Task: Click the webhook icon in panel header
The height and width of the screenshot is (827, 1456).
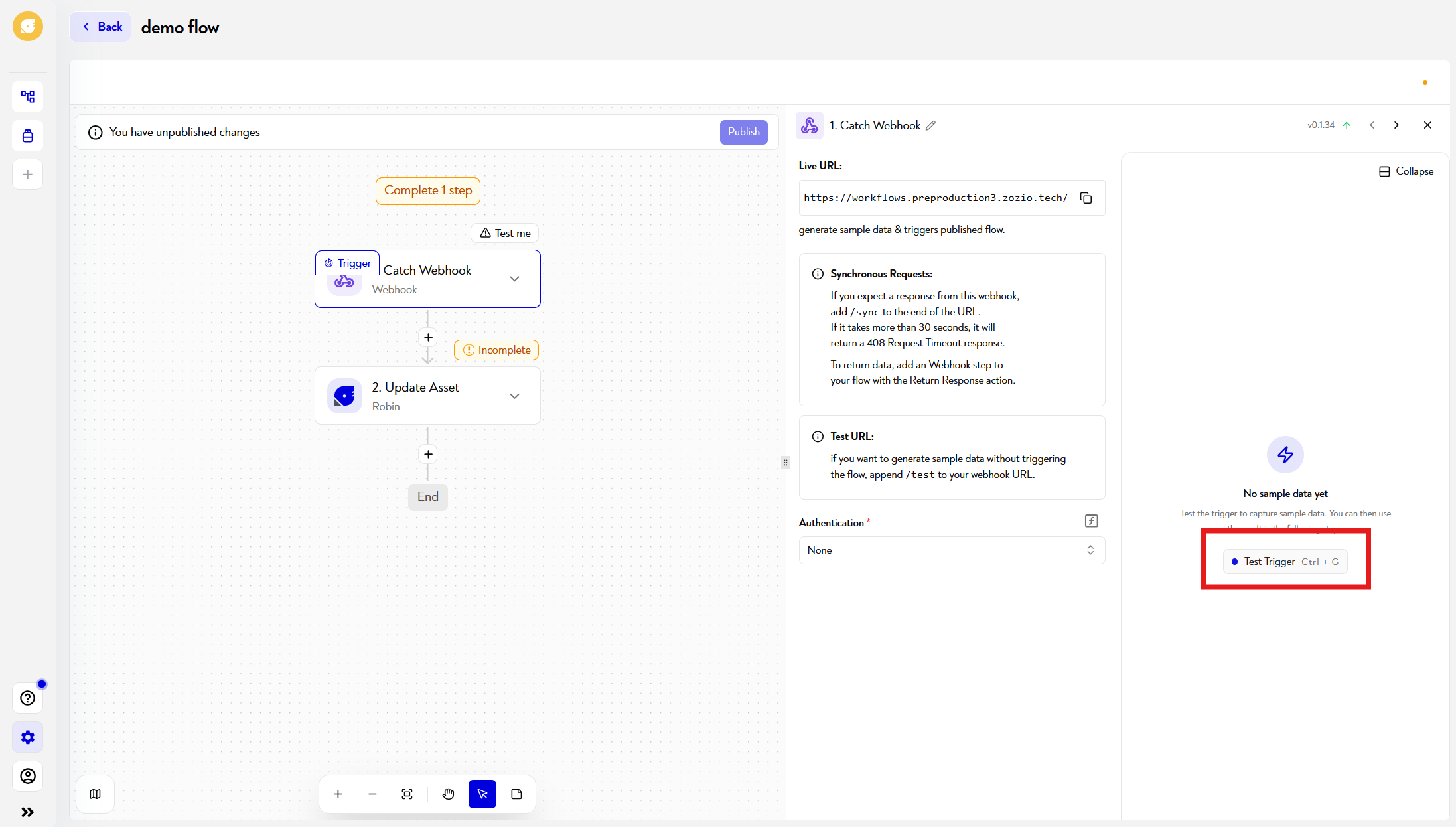Action: [810, 125]
